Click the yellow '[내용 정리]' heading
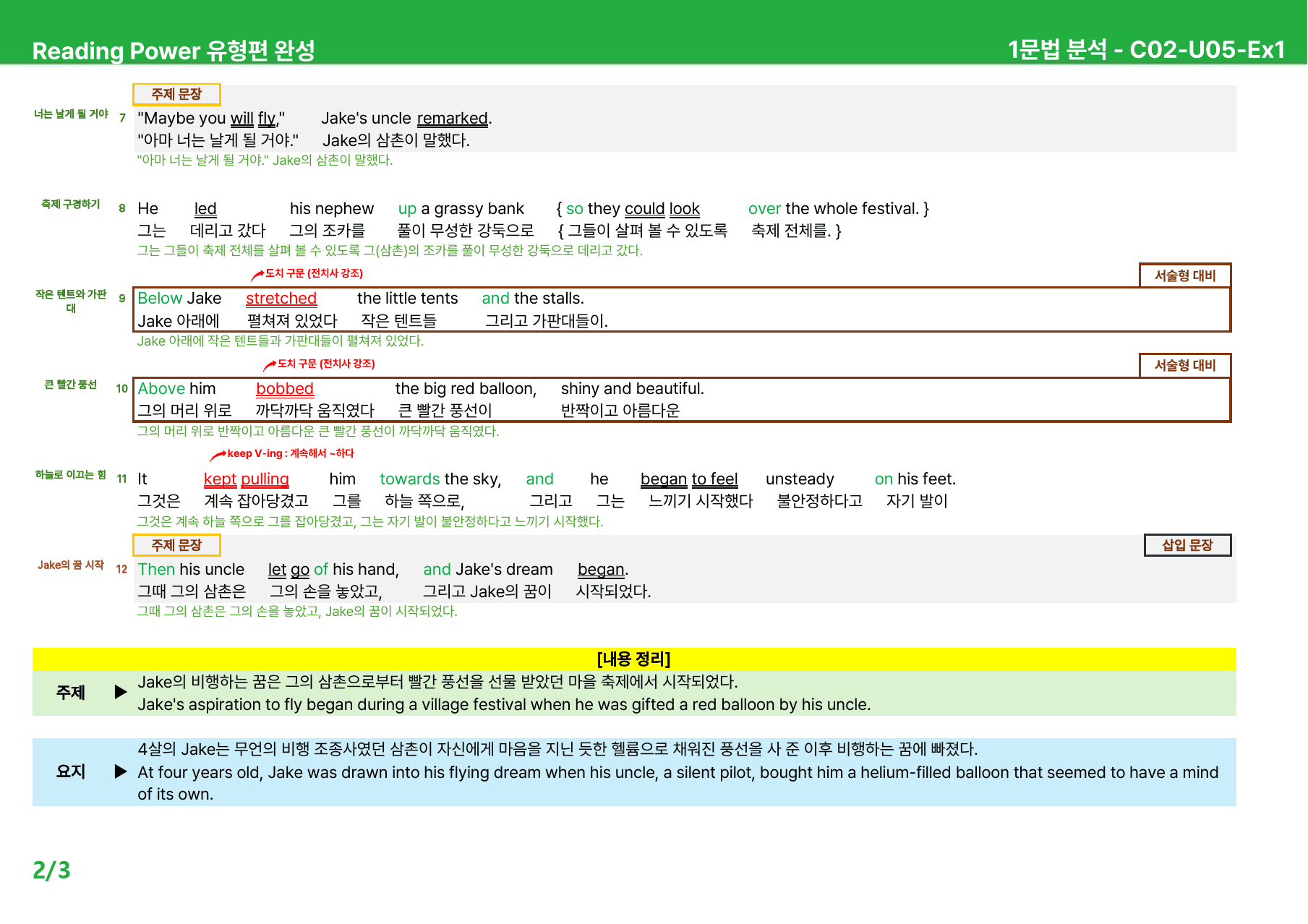 click(x=634, y=659)
